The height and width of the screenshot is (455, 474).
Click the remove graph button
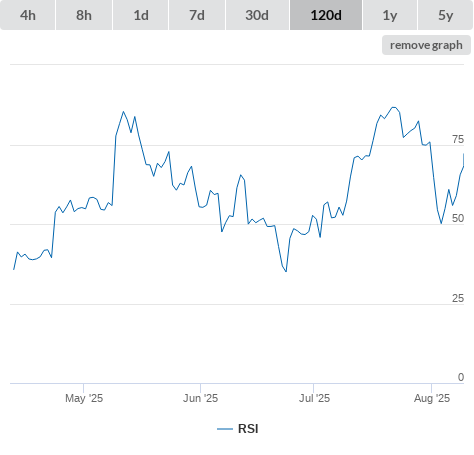click(426, 45)
